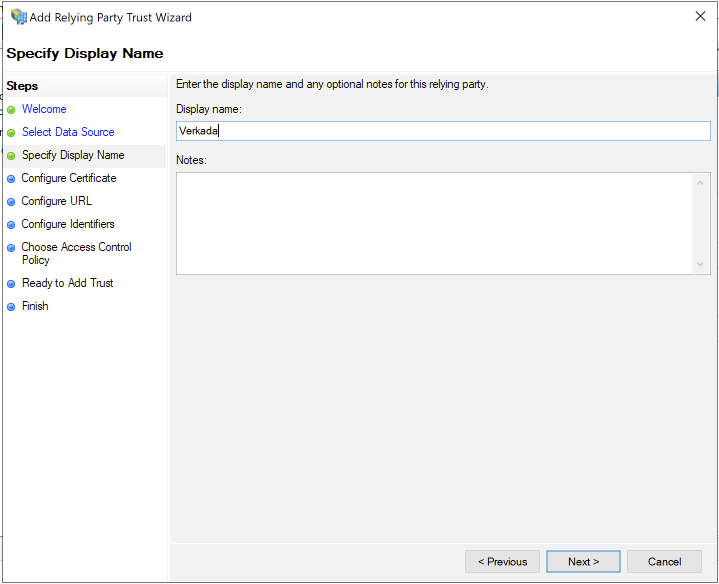The height and width of the screenshot is (584, 719).
Task: Click green bullet beside Select Data Source
Action: (x=11, y=133)
